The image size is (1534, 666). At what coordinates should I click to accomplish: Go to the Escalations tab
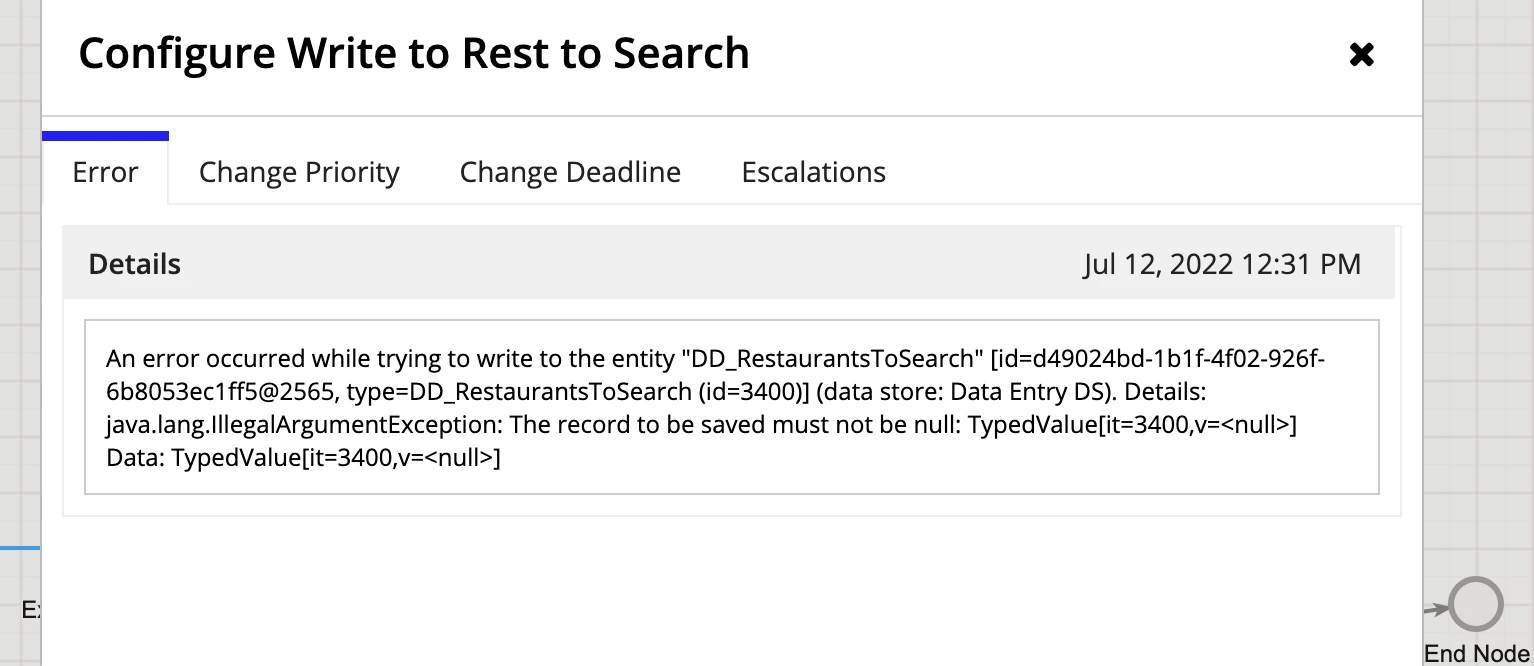(x=813, y=172)
